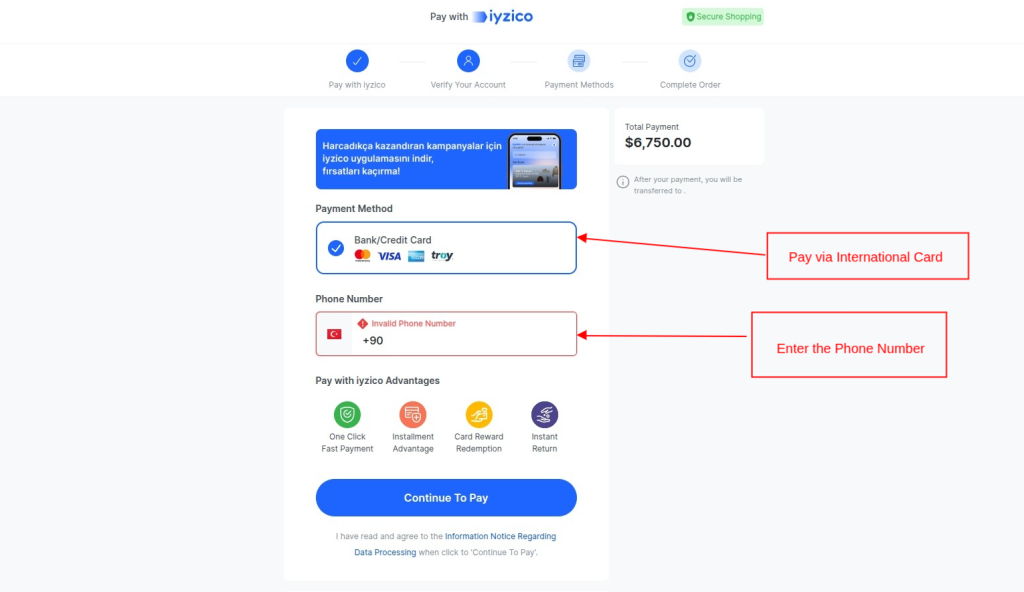Click the VISA logo
1024x592 pixels.
[389, 256]
